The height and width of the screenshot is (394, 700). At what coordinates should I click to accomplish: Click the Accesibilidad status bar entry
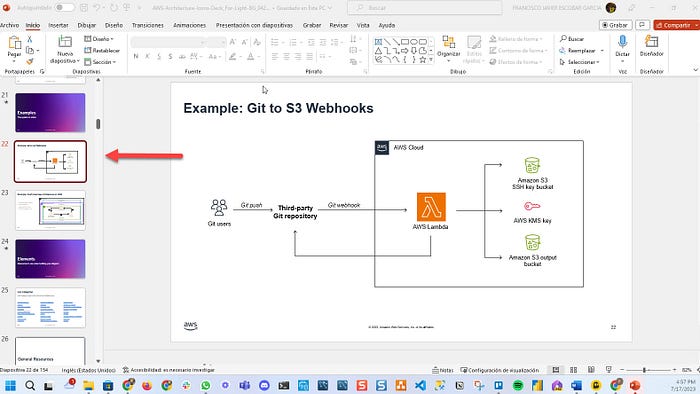tap(169, 370)
